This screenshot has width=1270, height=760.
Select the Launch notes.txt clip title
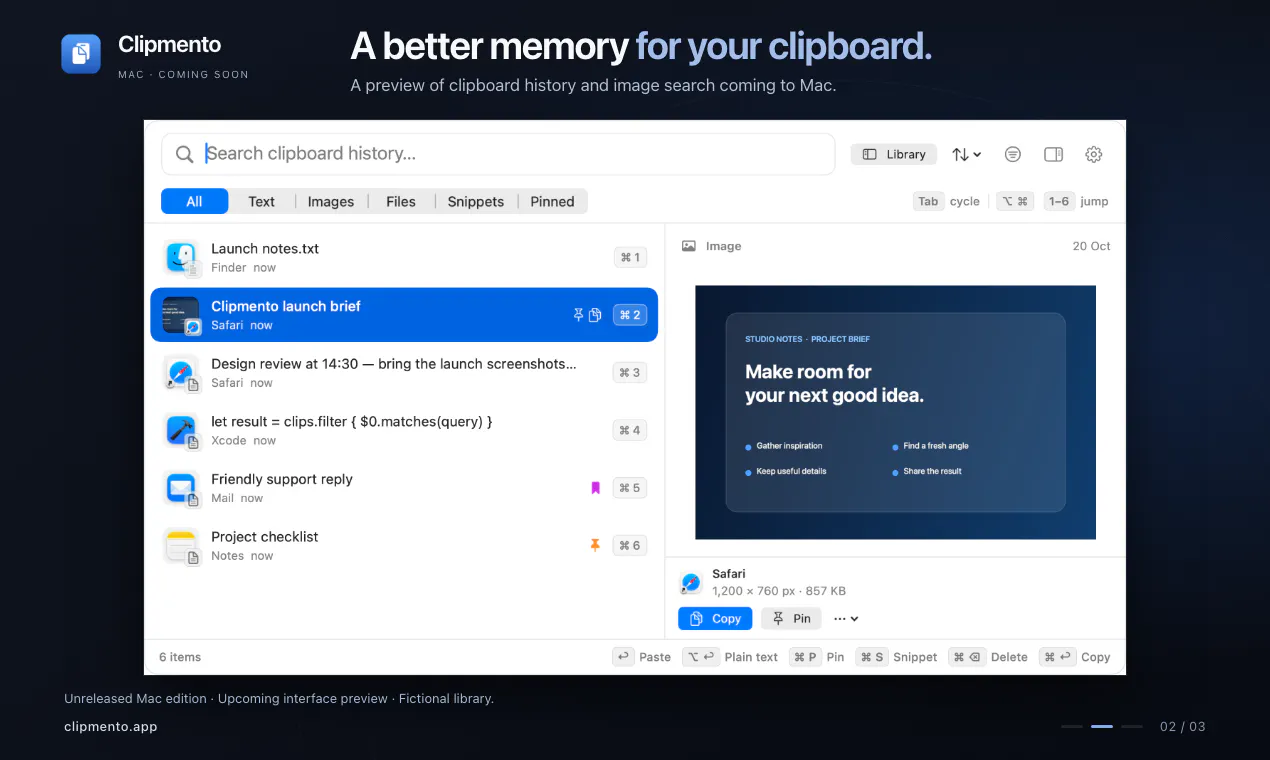pos(265,248)
